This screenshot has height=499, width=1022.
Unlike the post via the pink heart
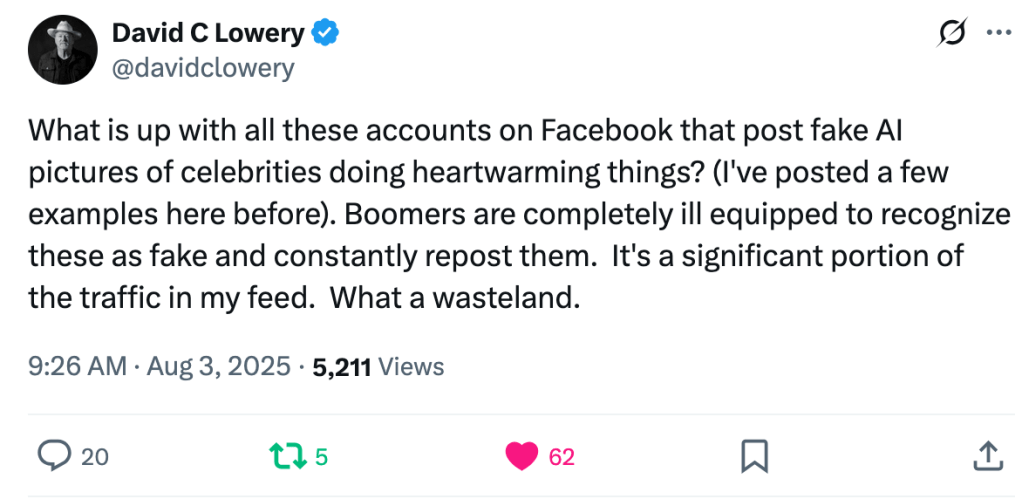pos(522,457)
